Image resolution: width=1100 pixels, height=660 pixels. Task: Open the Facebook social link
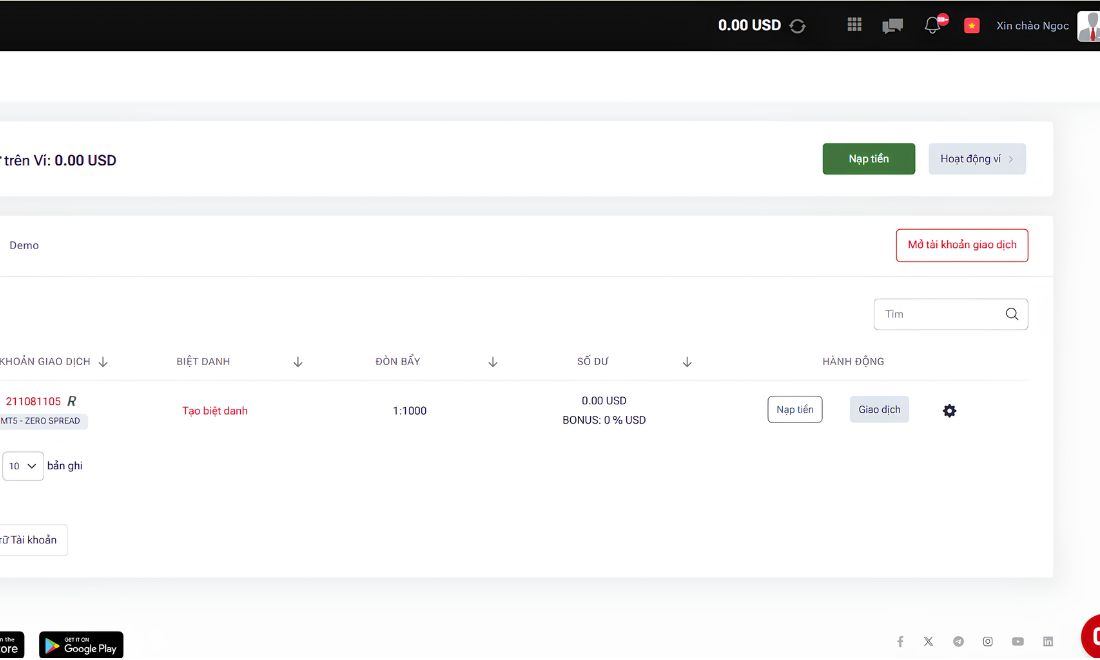900,641
